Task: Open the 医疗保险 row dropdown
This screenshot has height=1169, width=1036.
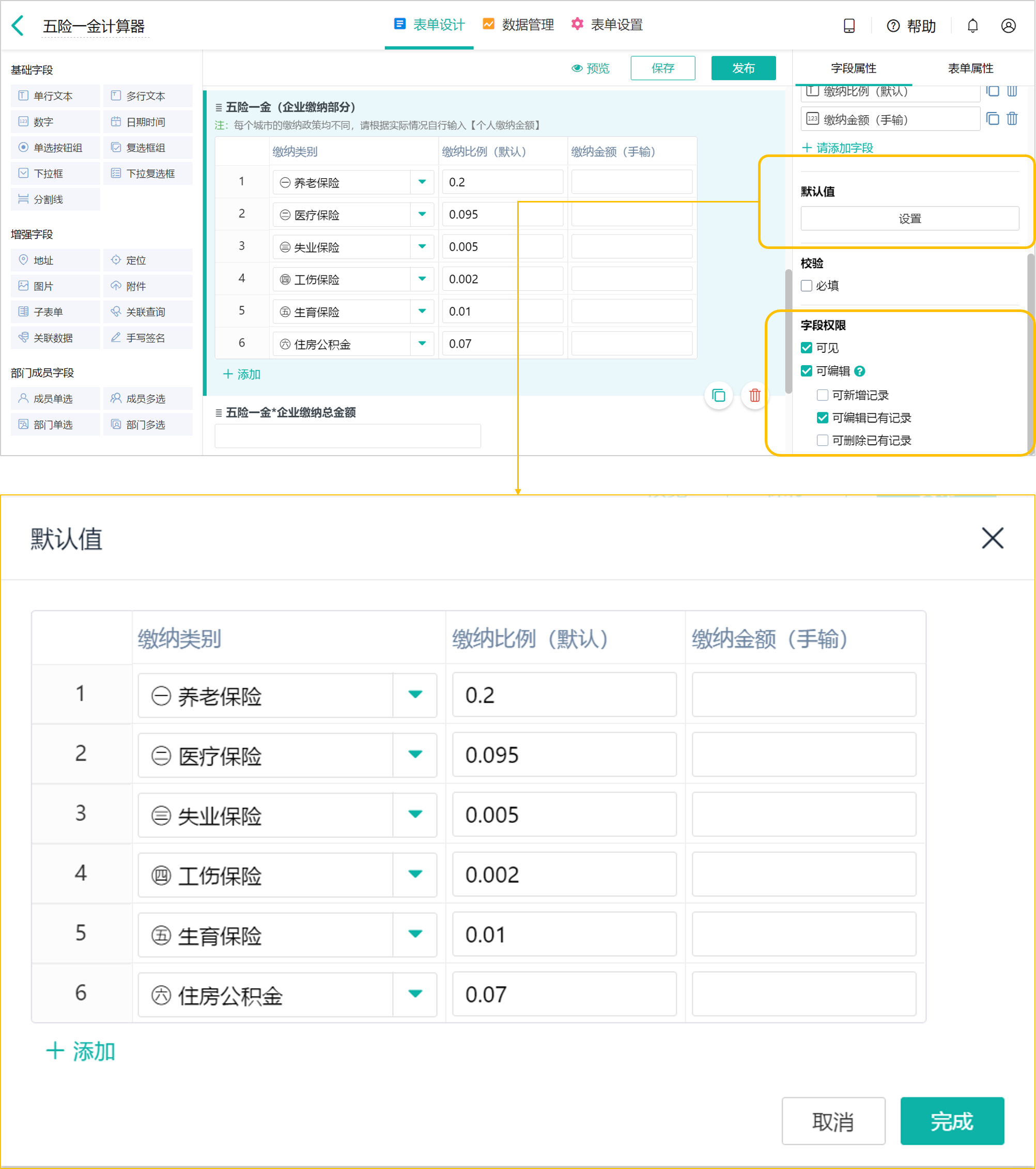Action: tap(422, 214)
